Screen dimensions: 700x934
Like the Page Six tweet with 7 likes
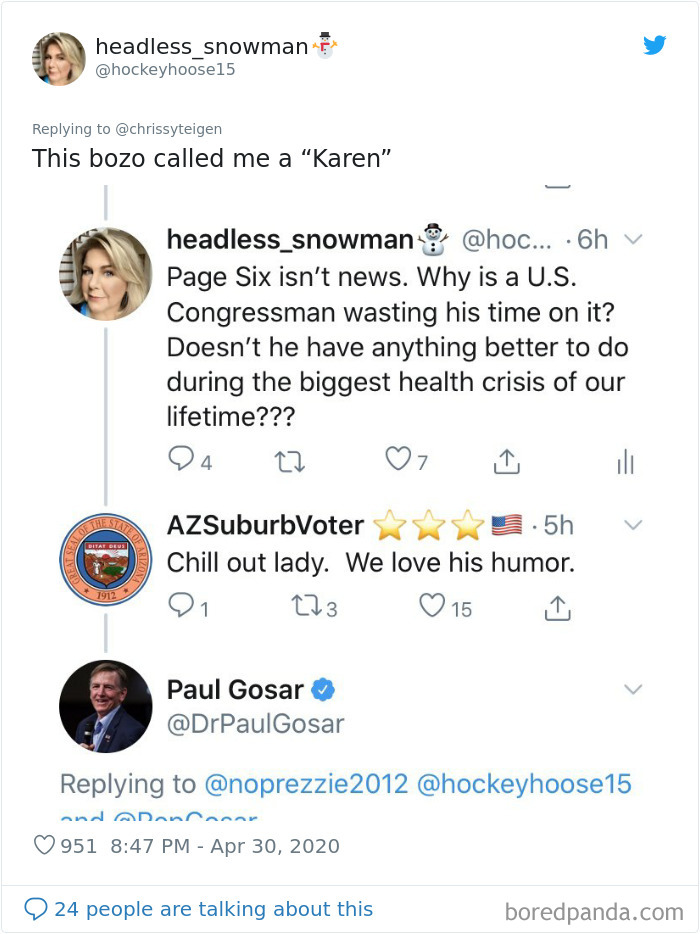(398, 459)
